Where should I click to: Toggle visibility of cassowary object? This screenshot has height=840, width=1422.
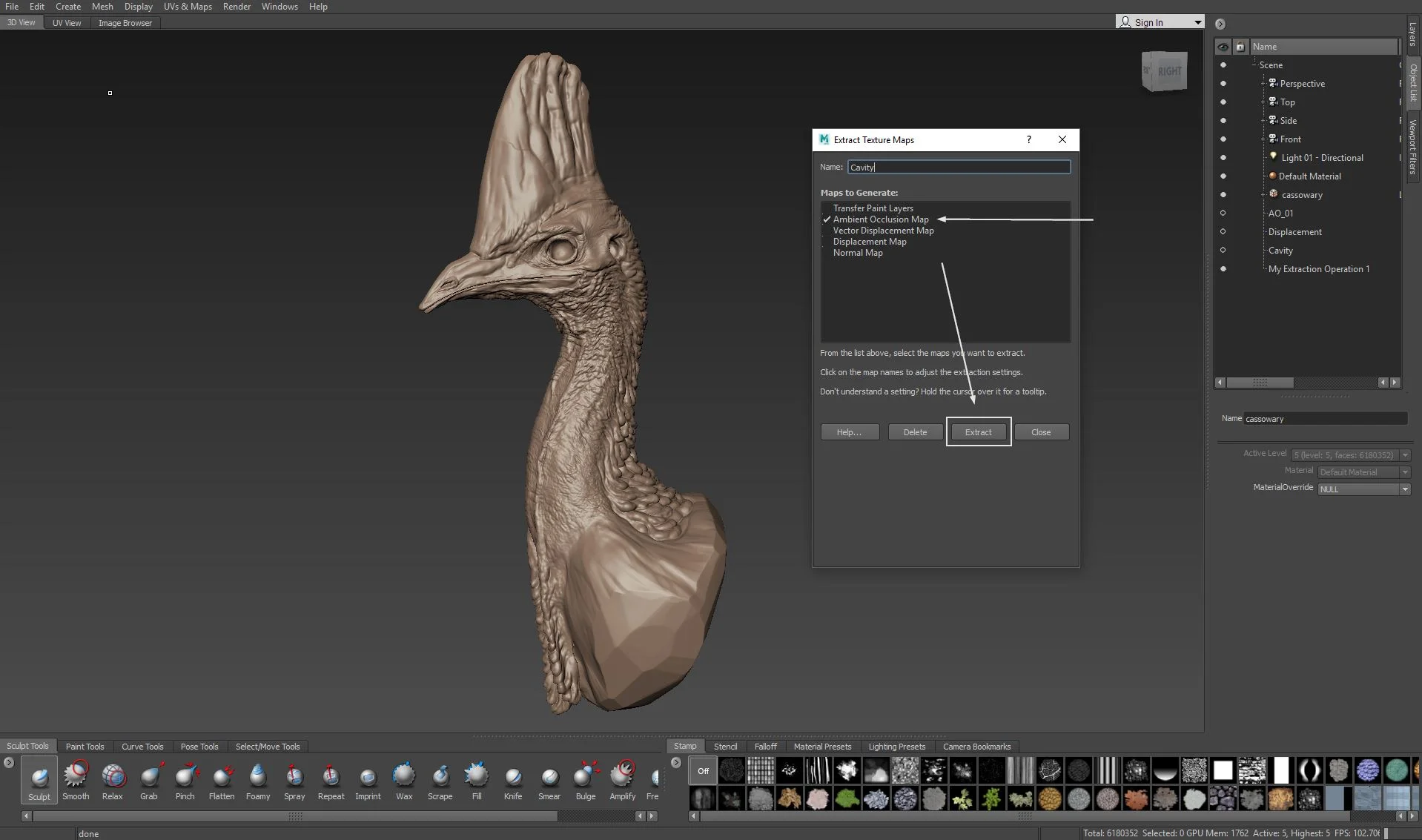pyautogui.click(x=1223, y=195)
